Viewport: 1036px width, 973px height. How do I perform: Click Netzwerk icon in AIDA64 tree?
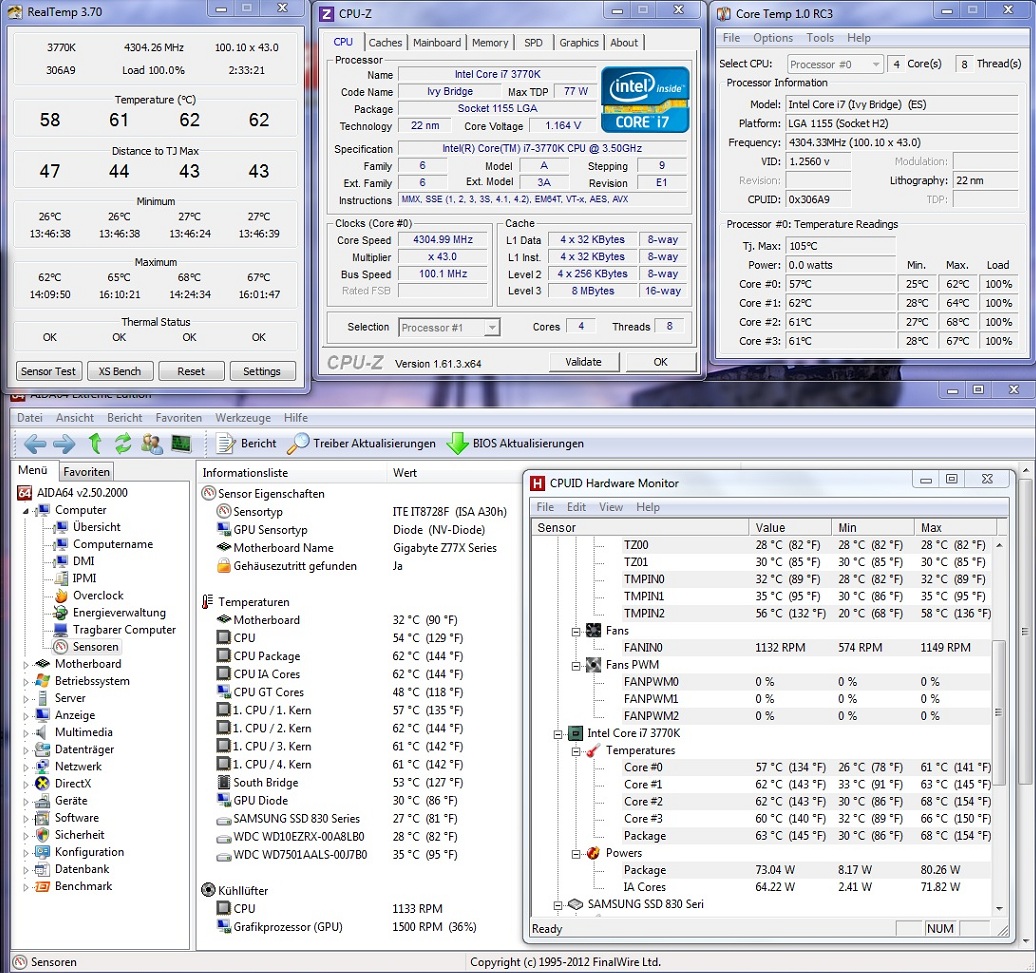[x=42, y=766]
